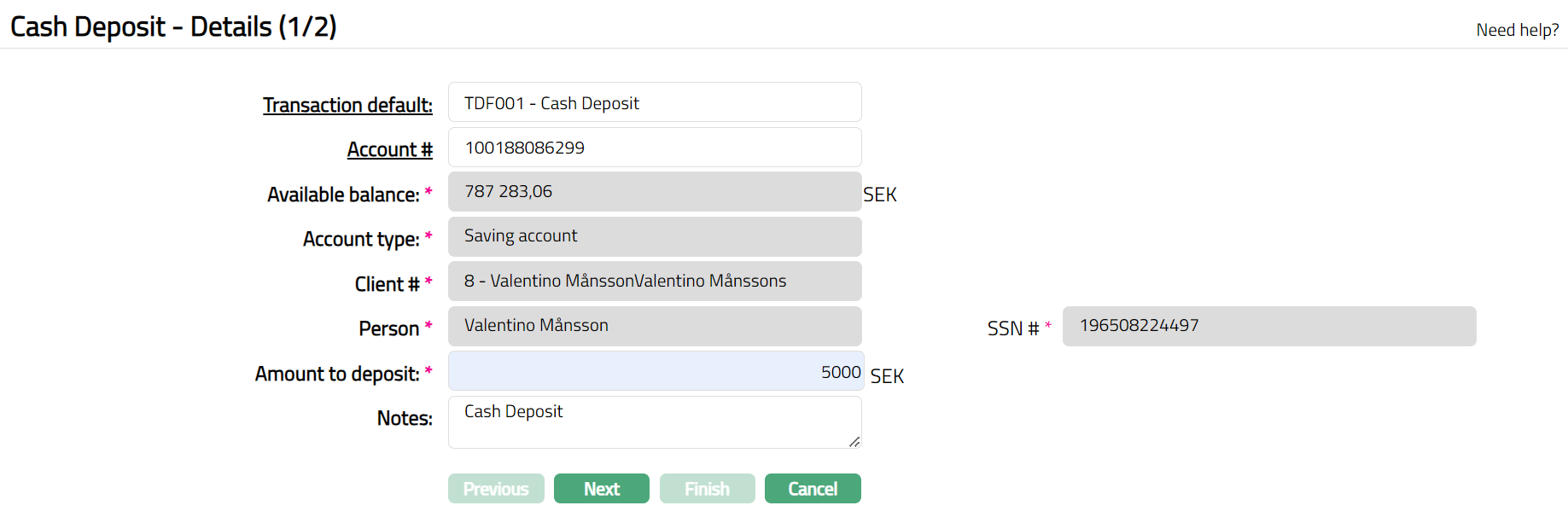
Task: Proceed with the Next button
Action: click(601, 489)
